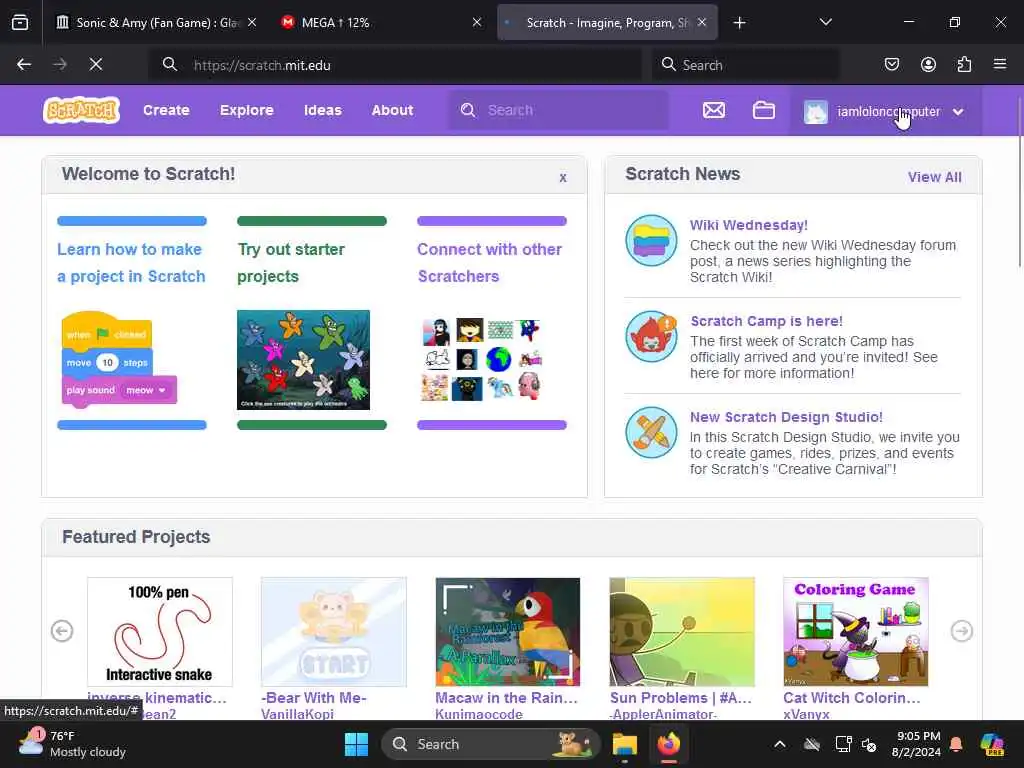1024x768 pixels.
Task: Open the Macaw in the Rainforest thumbnail
Action: pos(507,632)
